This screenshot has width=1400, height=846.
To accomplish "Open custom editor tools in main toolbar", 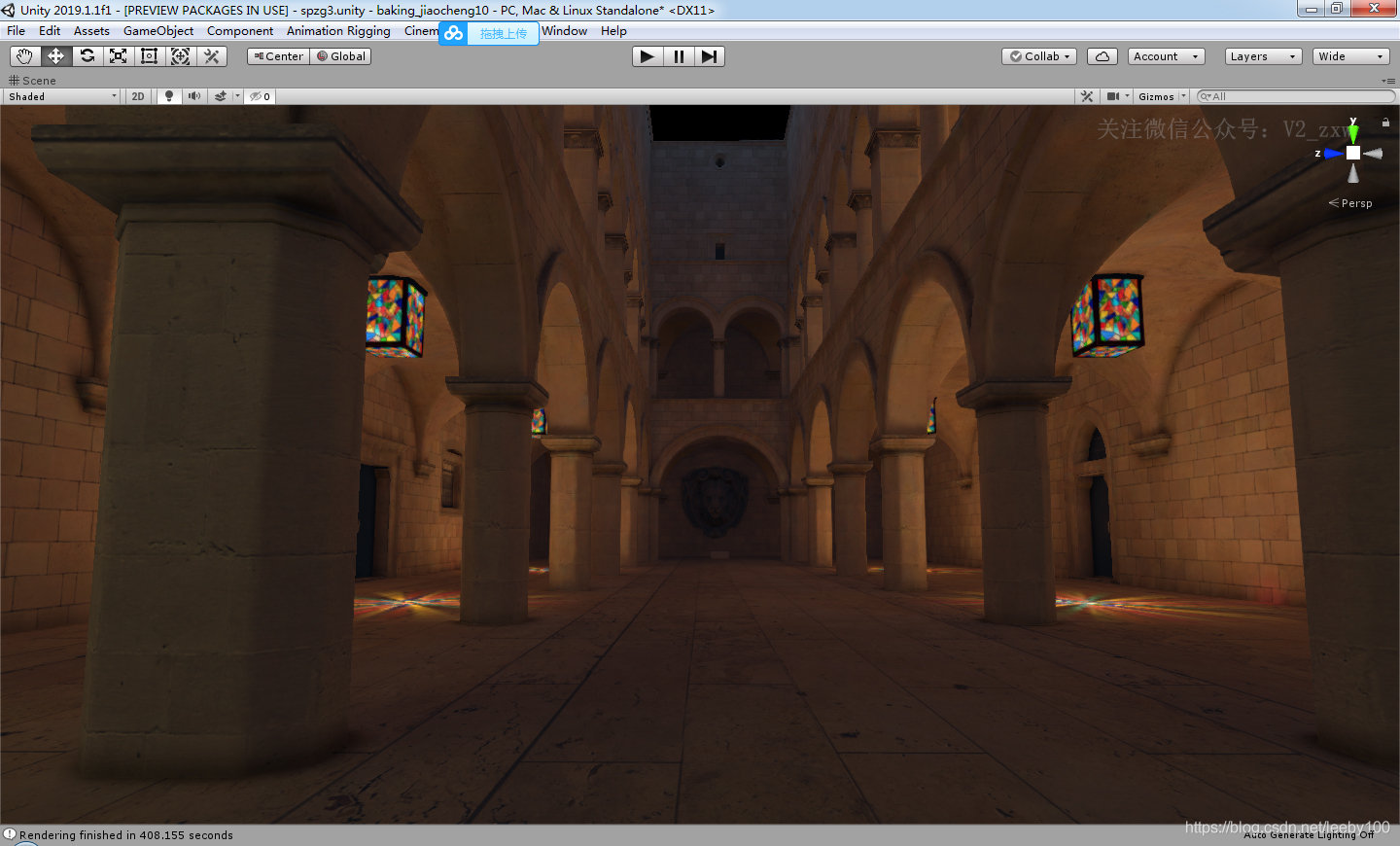I will (x=211, y=56).
